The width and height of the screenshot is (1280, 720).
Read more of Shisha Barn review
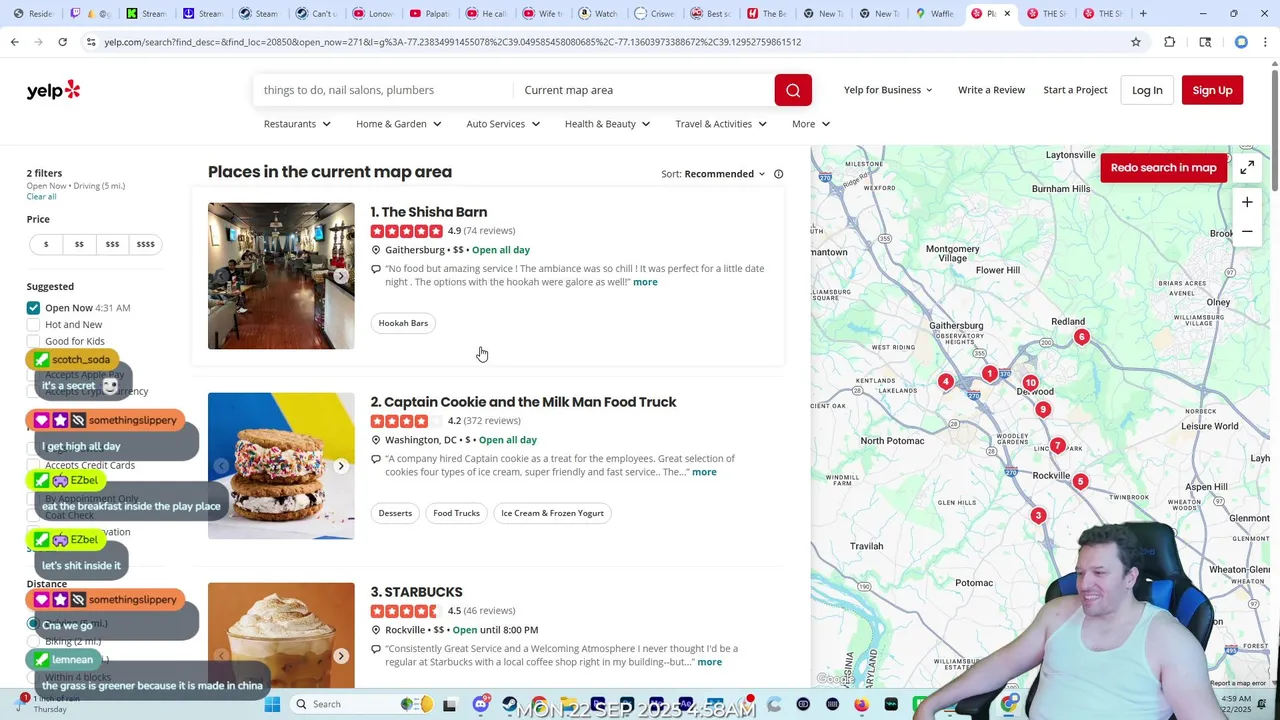pyautogui.click(x=645, y=282)
